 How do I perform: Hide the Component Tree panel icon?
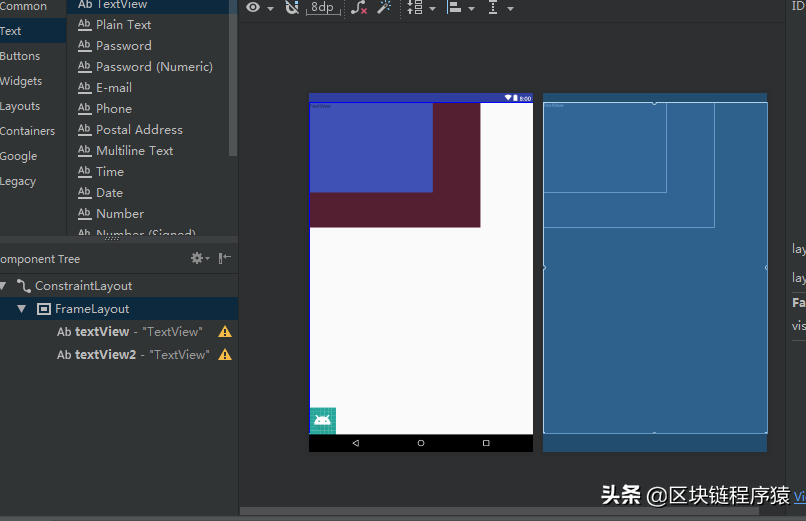click(225, 258)
